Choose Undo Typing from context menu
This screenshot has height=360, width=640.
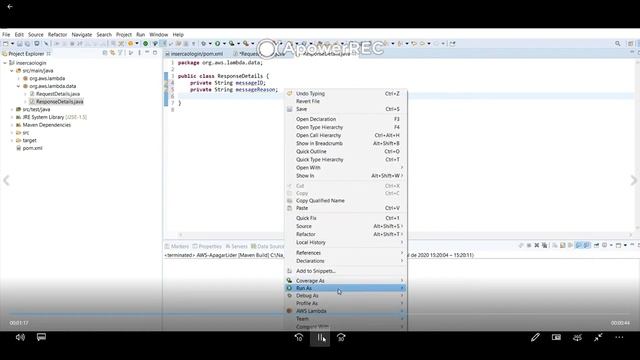point(345,93)
